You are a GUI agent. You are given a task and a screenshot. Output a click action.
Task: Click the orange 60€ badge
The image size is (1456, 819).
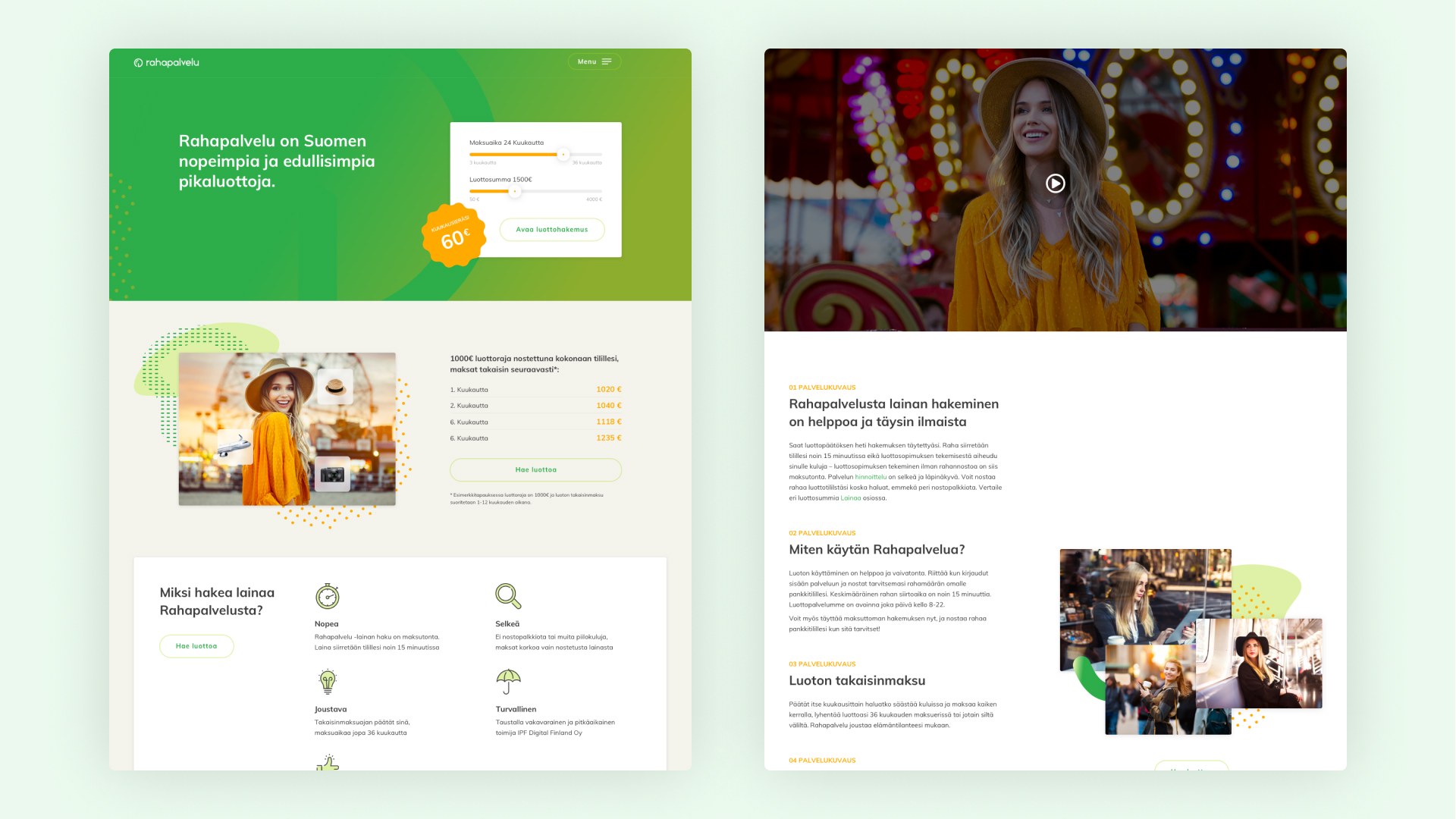click(x=453, y=236)
